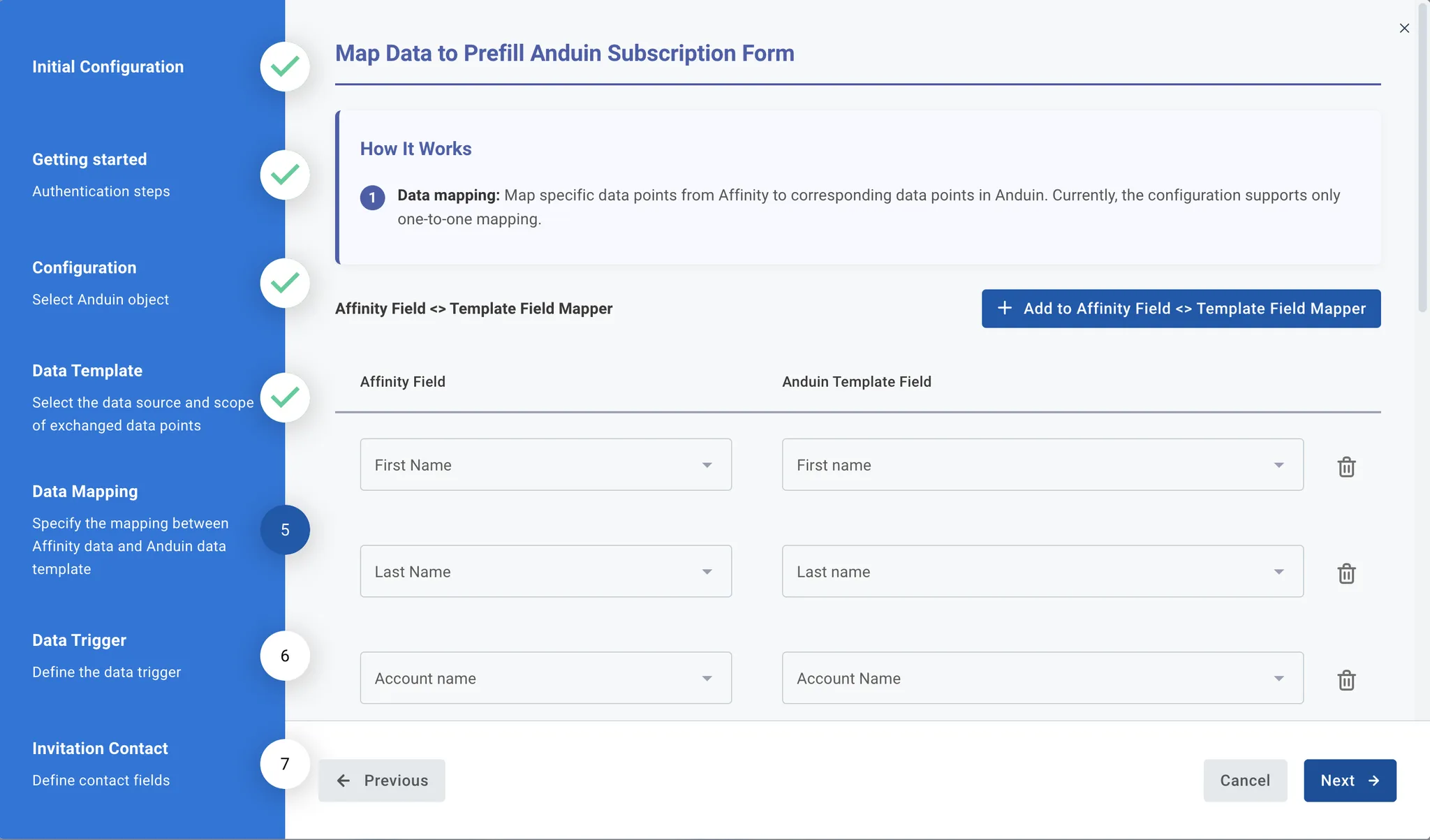1430x840 pixels.
Task: Proceed with the Next button
Action: click(x=1350, y=781)
